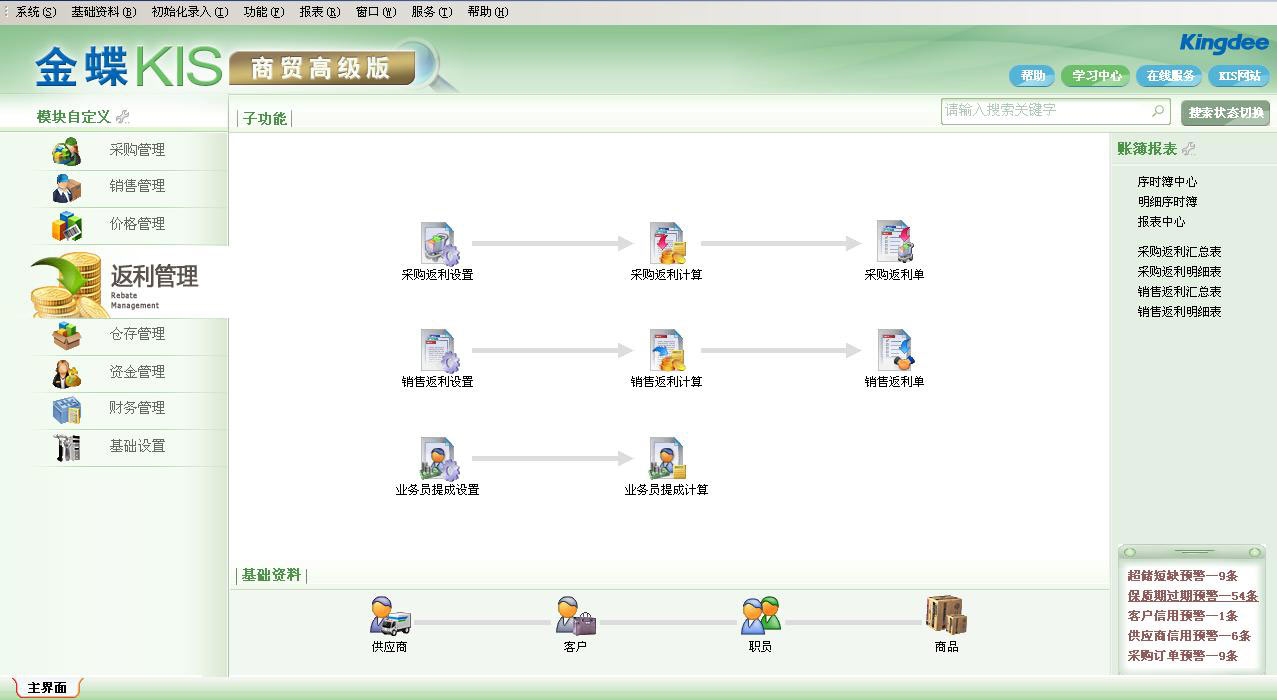Select the 采购管理 module icon

point(67,151)
